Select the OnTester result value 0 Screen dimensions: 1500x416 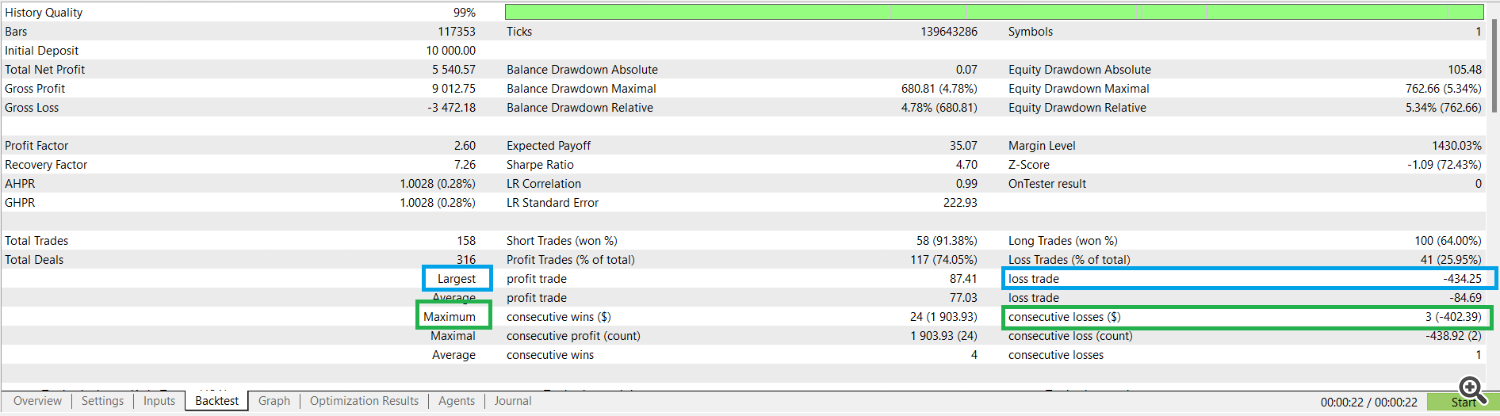pos(1479,184)
